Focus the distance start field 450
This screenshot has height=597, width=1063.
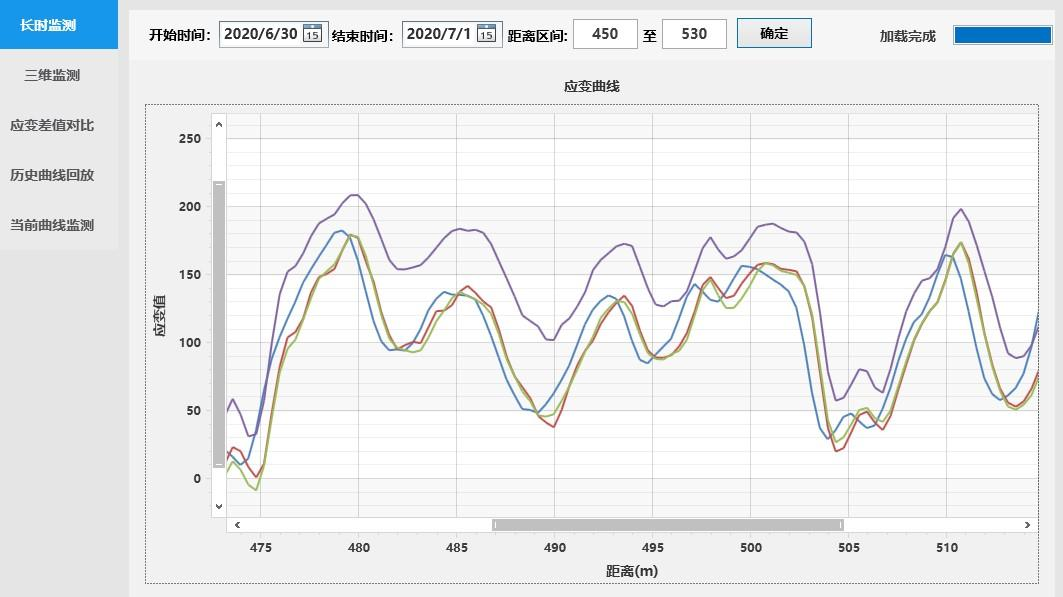605,34
